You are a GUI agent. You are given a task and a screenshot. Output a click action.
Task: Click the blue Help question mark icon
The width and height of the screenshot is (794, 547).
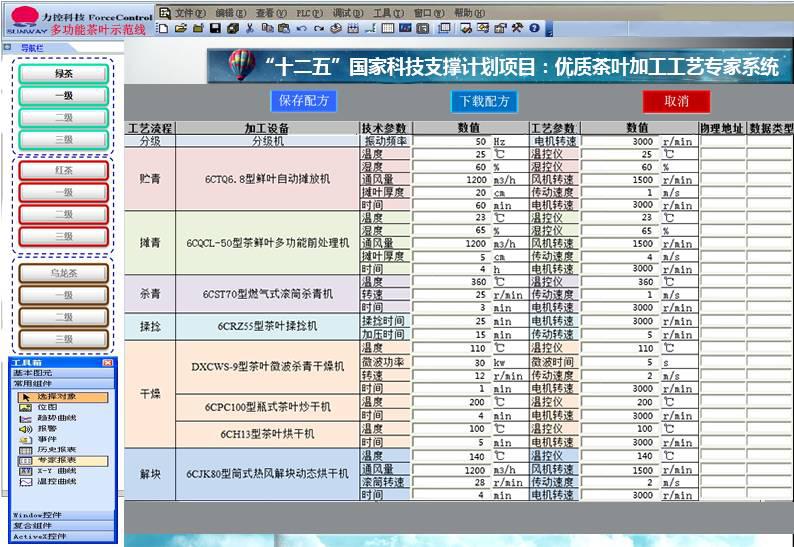[x=535, y=29]
